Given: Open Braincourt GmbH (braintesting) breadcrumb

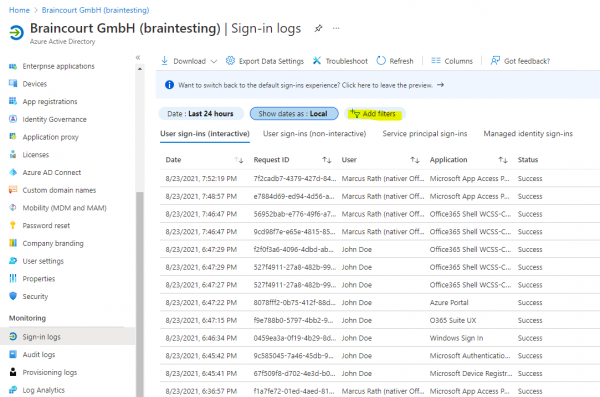Looking at the screenshot, I should [95, 10].
